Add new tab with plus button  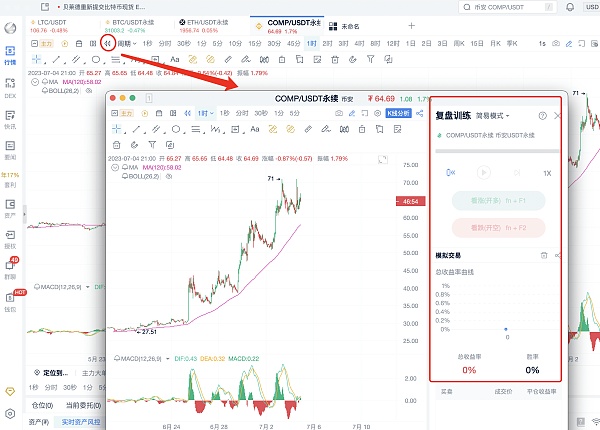click(x=411, y=26)
